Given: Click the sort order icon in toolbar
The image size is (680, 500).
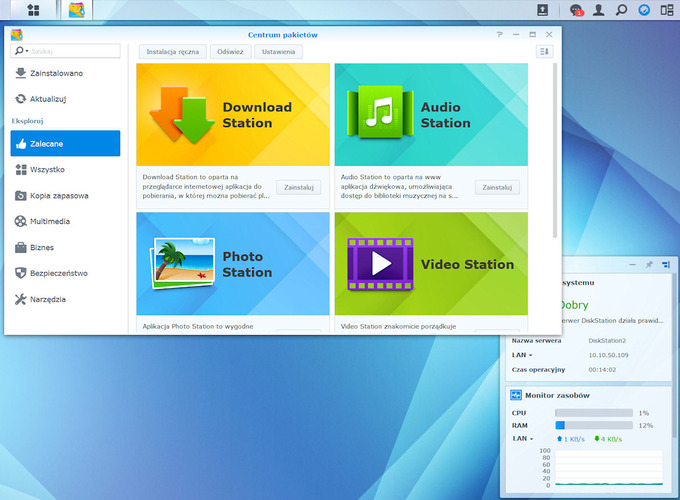Looking at the screenshot, I should [544, 52].
